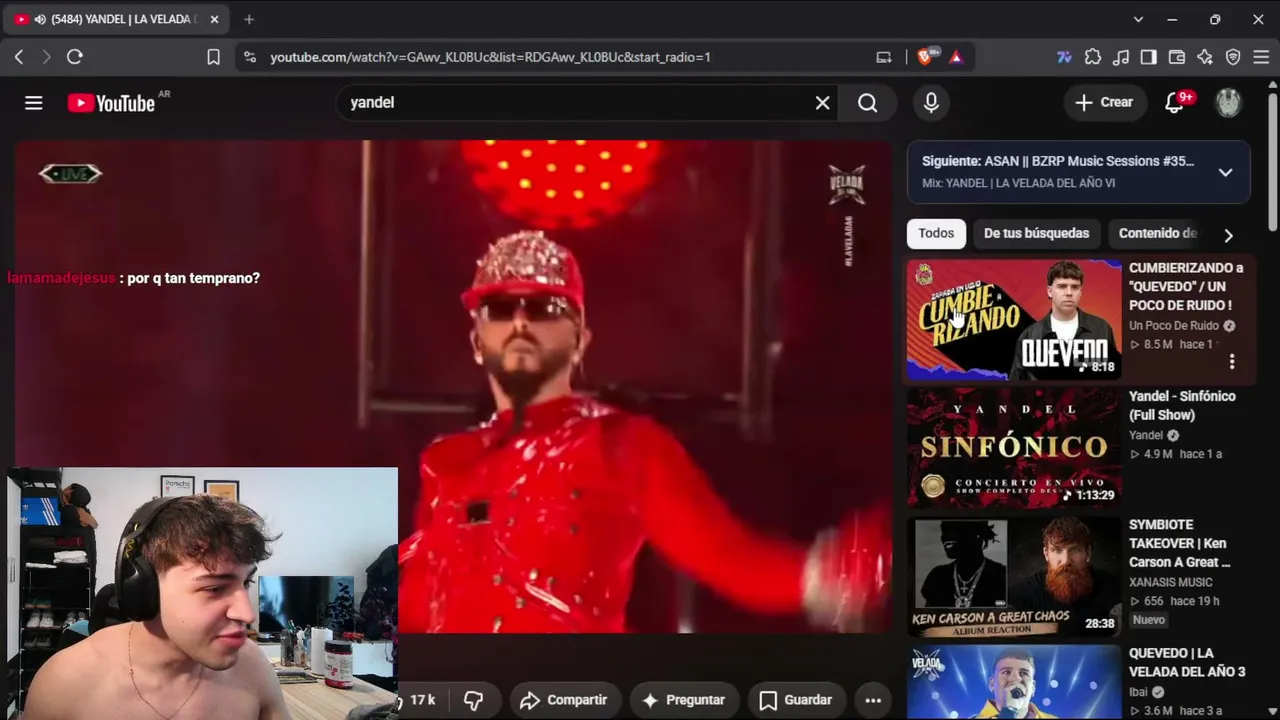
Task: Open the Crear menu
Action: click(1104, 103)
